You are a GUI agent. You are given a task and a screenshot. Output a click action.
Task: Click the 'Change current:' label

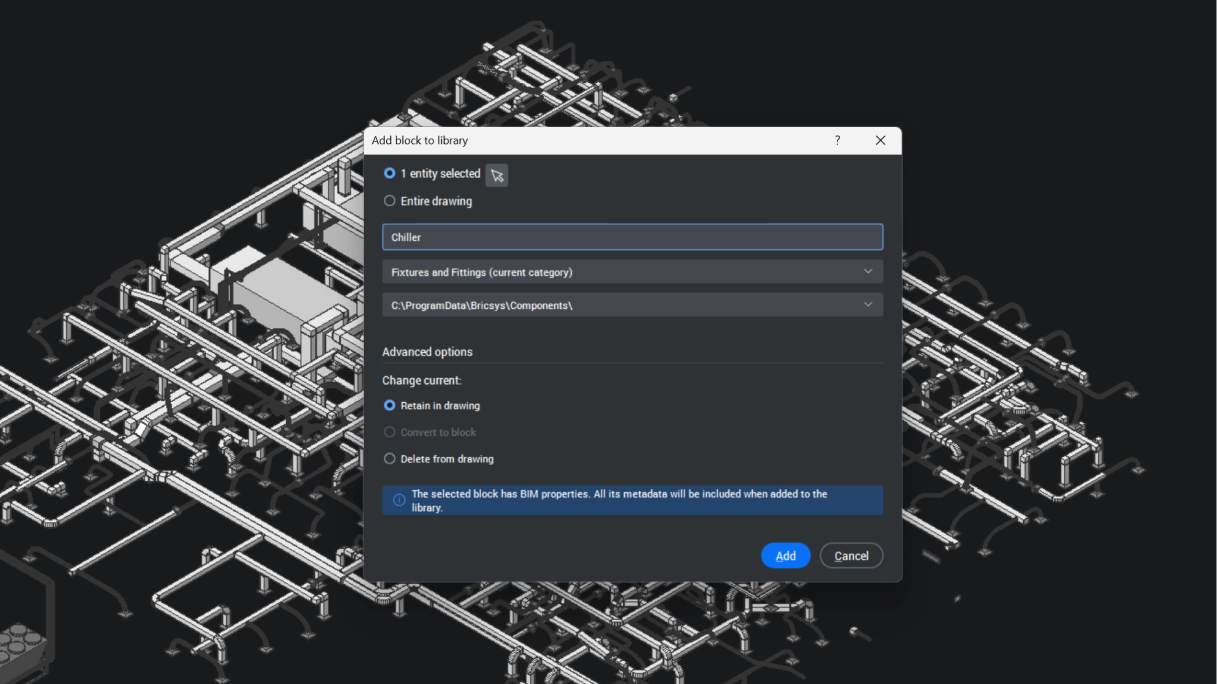422,381
